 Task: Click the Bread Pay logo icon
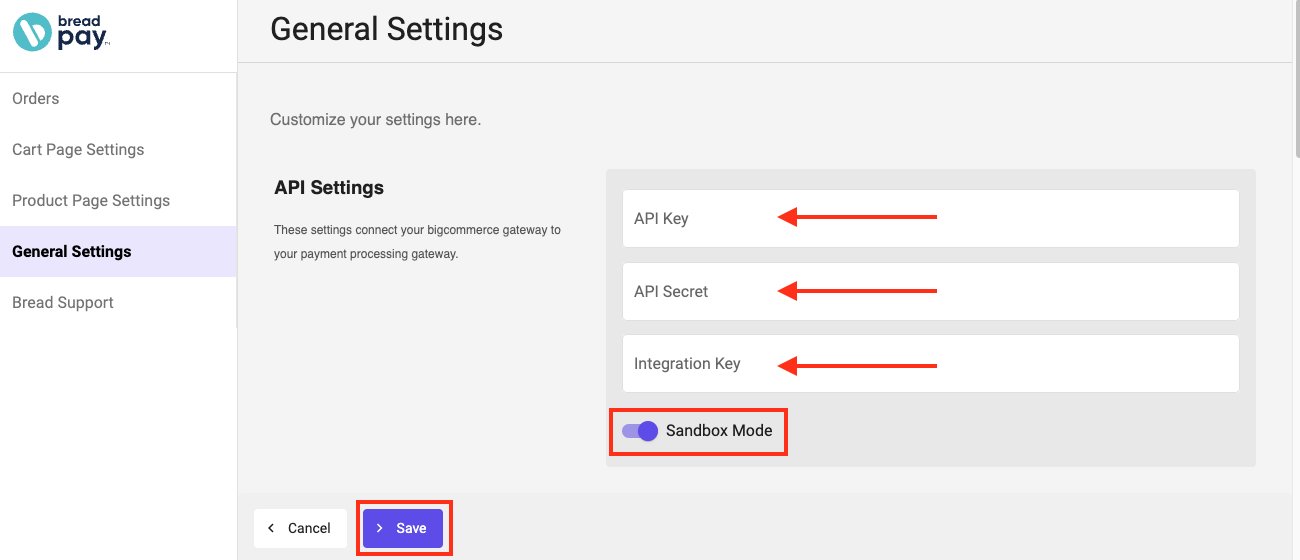tap(32, 32)
